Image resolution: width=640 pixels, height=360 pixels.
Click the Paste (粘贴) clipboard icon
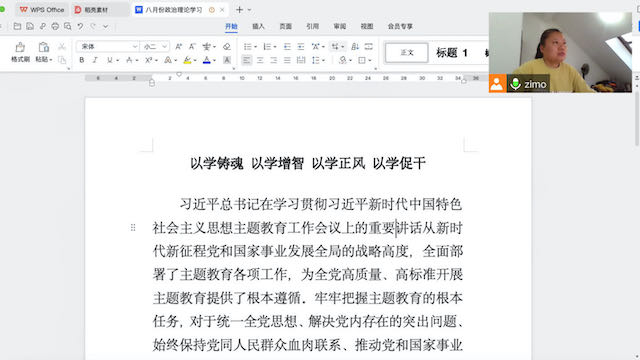click(43, 47)
